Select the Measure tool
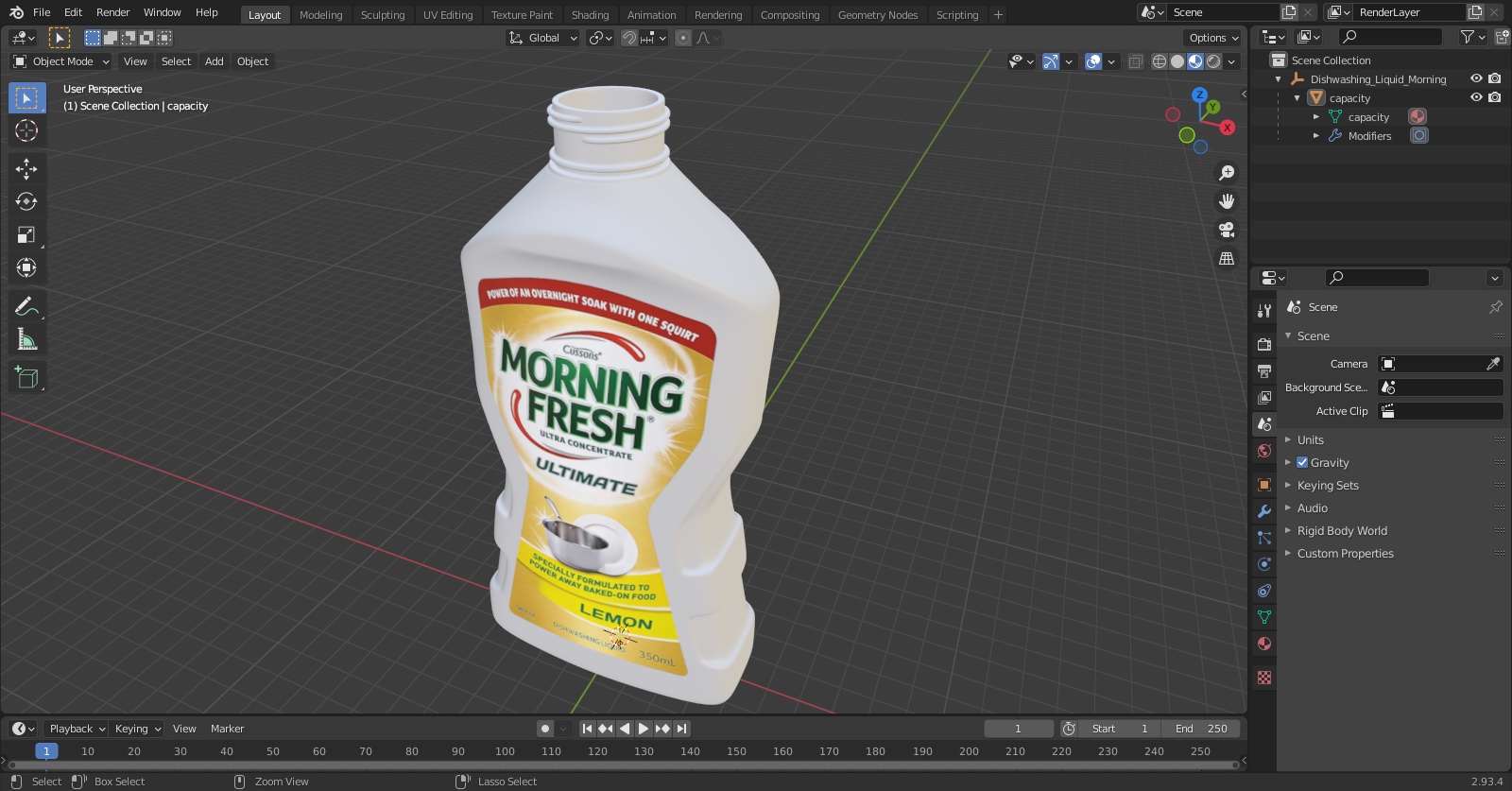This screenshot has height=791, width=1512. click(26, 339)
